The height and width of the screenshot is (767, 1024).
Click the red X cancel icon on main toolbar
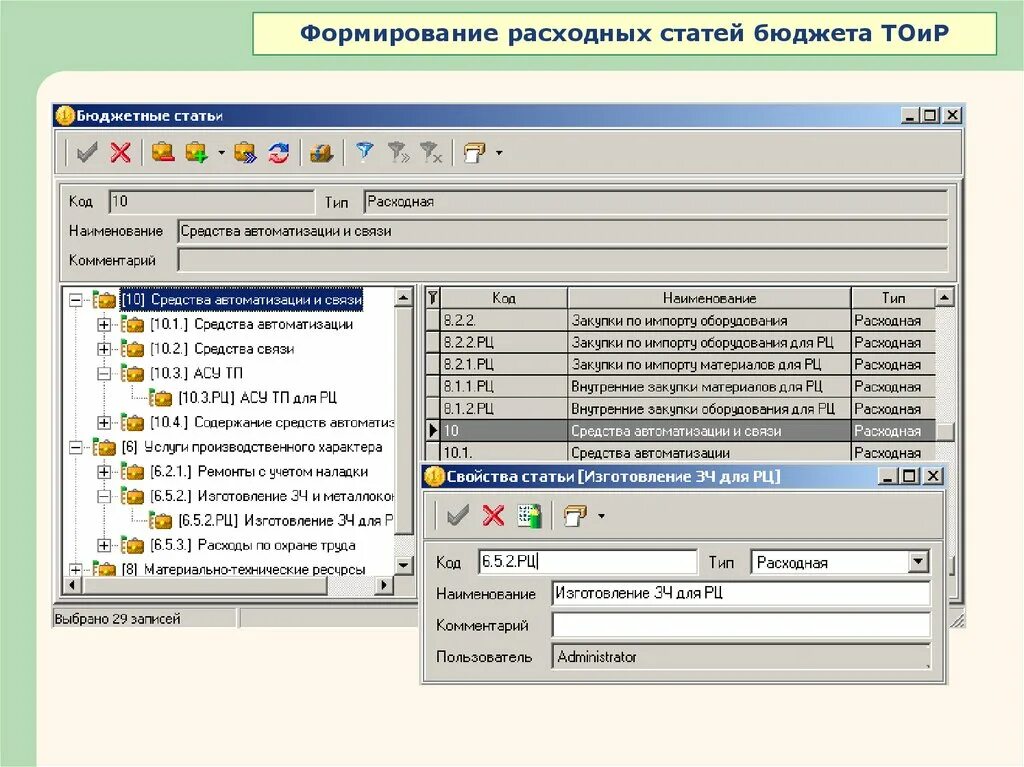(120, 152)
